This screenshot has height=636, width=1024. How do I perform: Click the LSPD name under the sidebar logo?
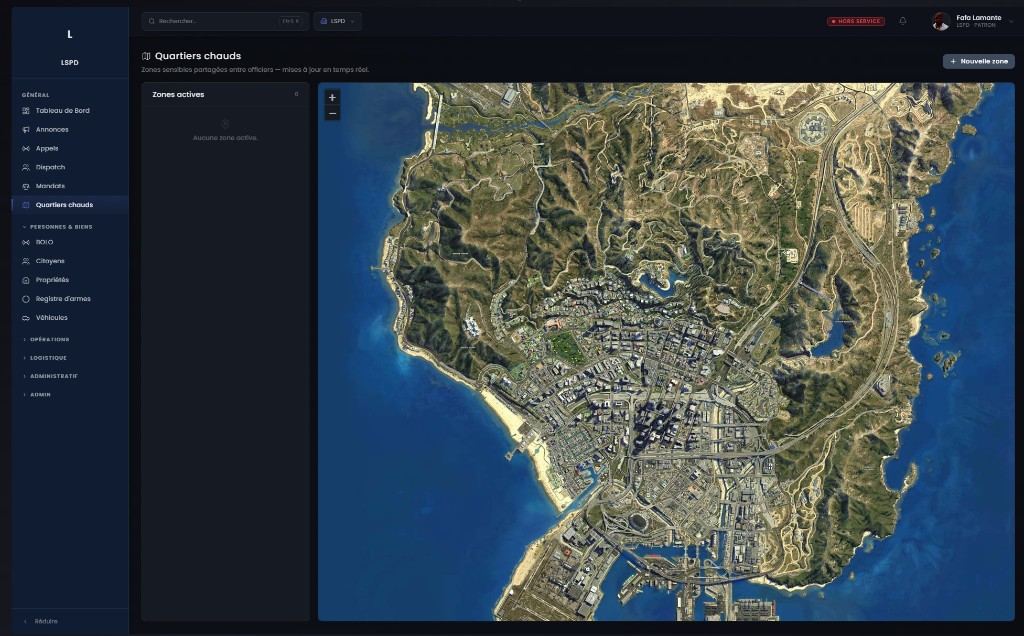click(x=70, y=63)
